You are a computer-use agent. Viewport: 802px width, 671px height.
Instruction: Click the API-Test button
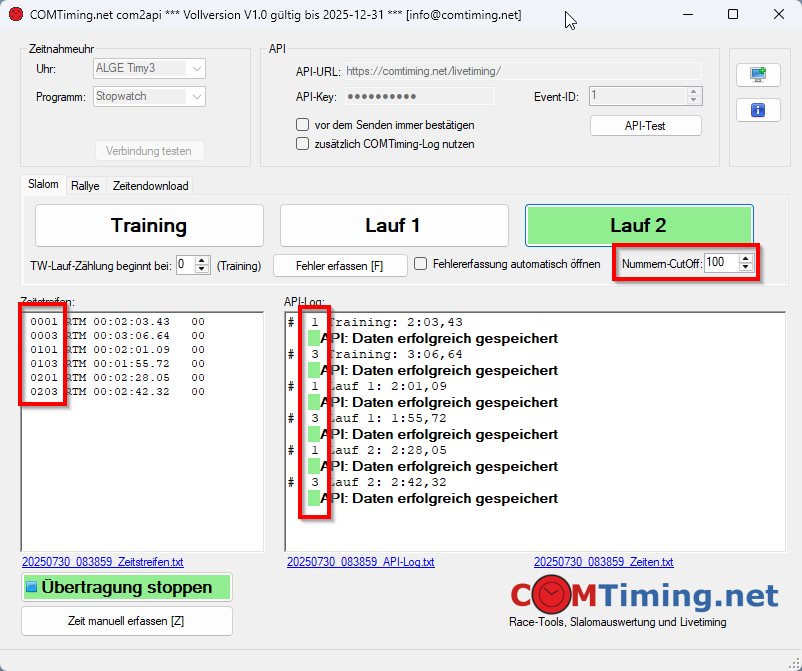(x=645, y=126)
